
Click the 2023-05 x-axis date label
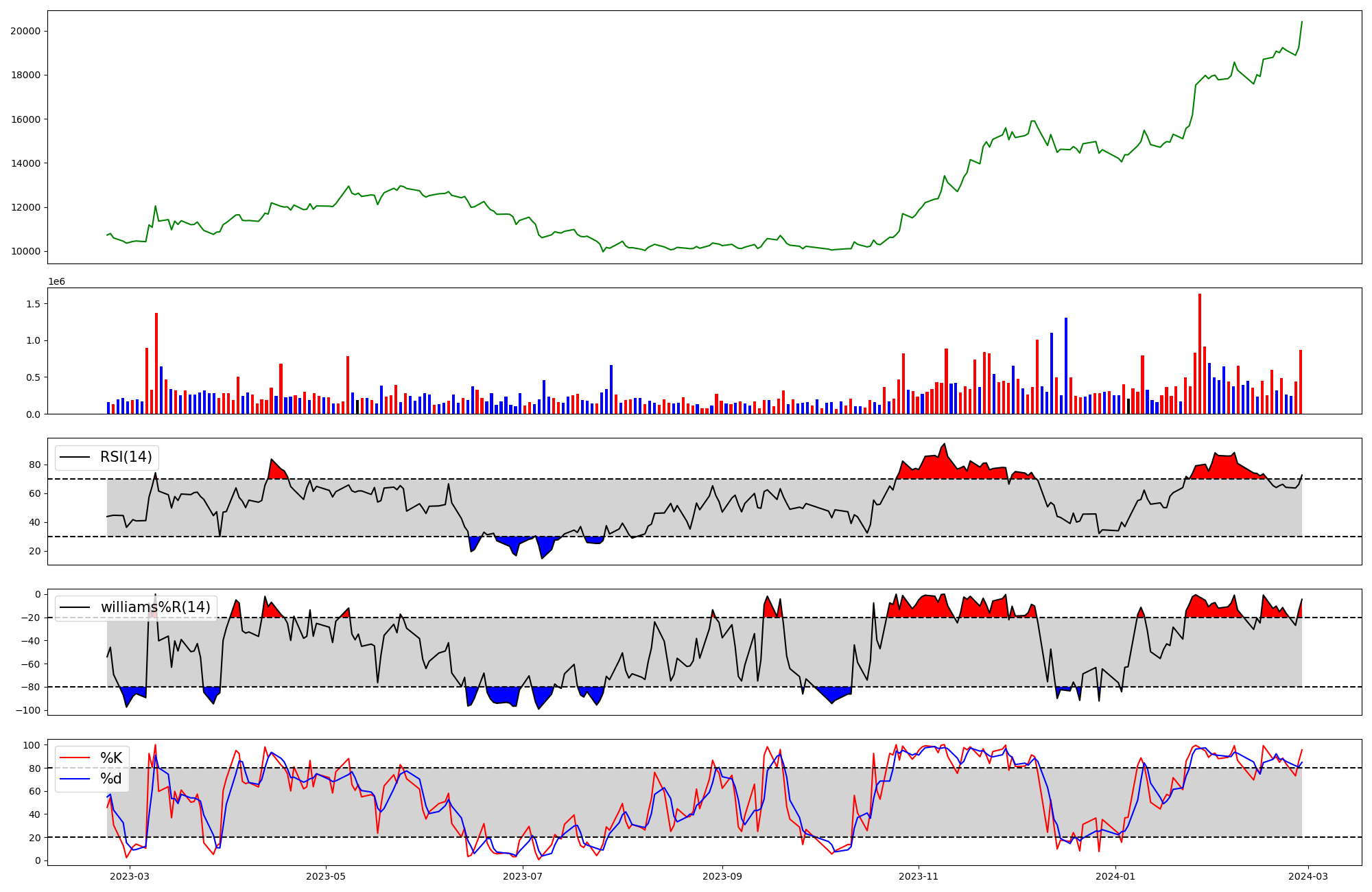point(326,876)
